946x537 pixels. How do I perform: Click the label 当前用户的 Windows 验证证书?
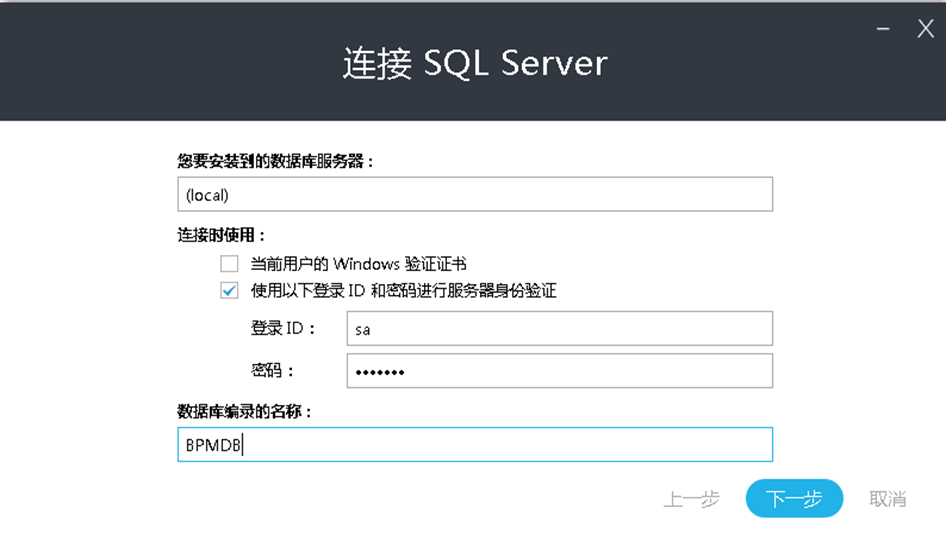(x=358, y=264)
